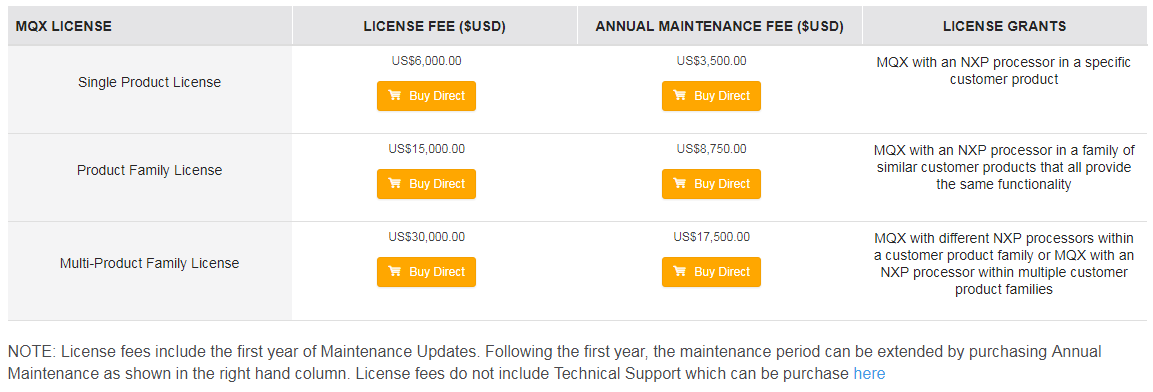Click the LICENSE GRANTS column header
Screen dimensions: 1153x392
(1004, 26)
